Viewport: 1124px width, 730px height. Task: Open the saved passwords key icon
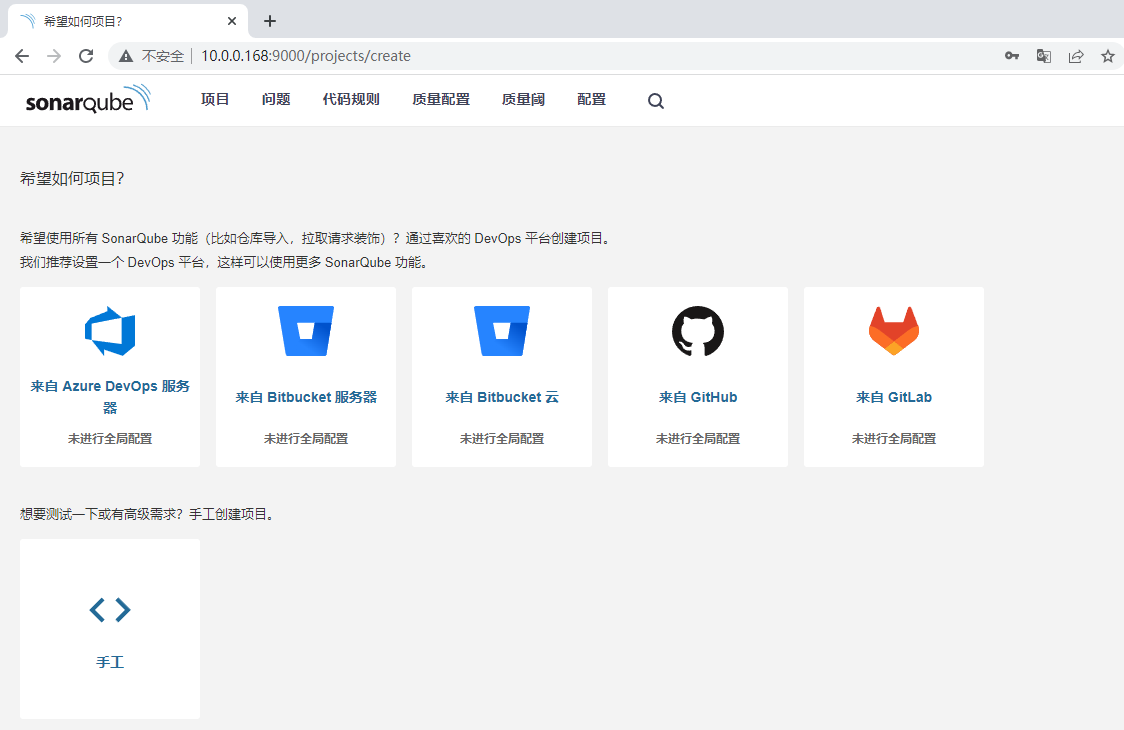1011,56
